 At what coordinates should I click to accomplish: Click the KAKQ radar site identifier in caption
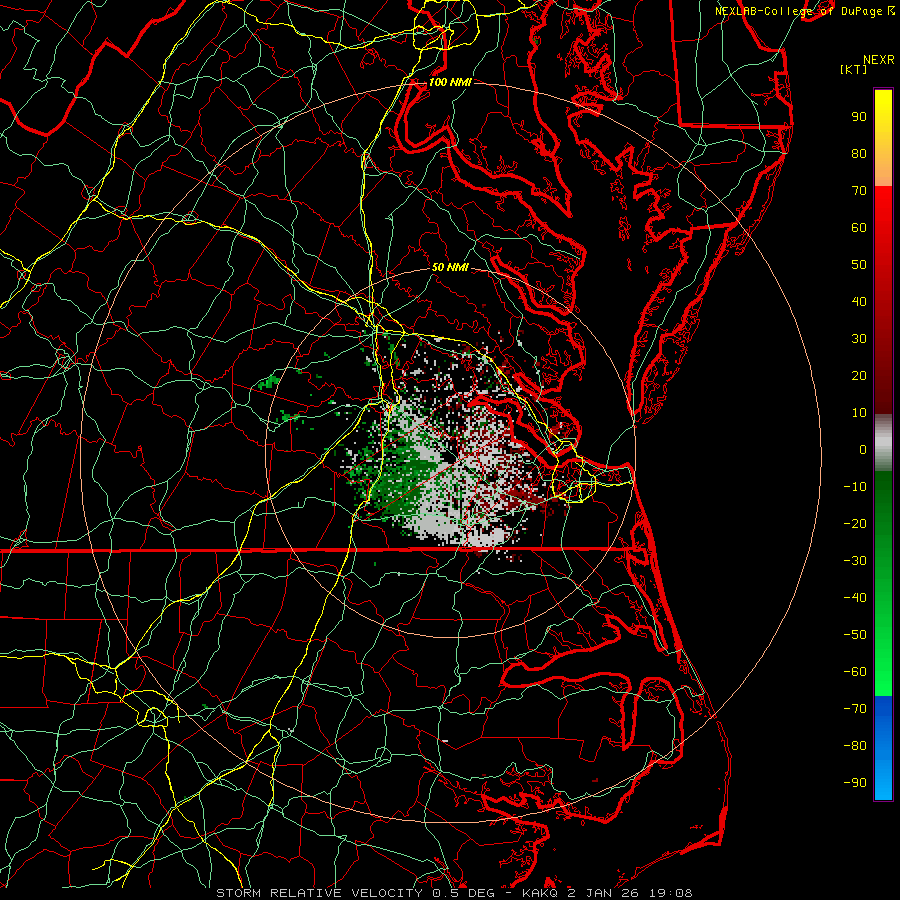click(x=539, y=893)
